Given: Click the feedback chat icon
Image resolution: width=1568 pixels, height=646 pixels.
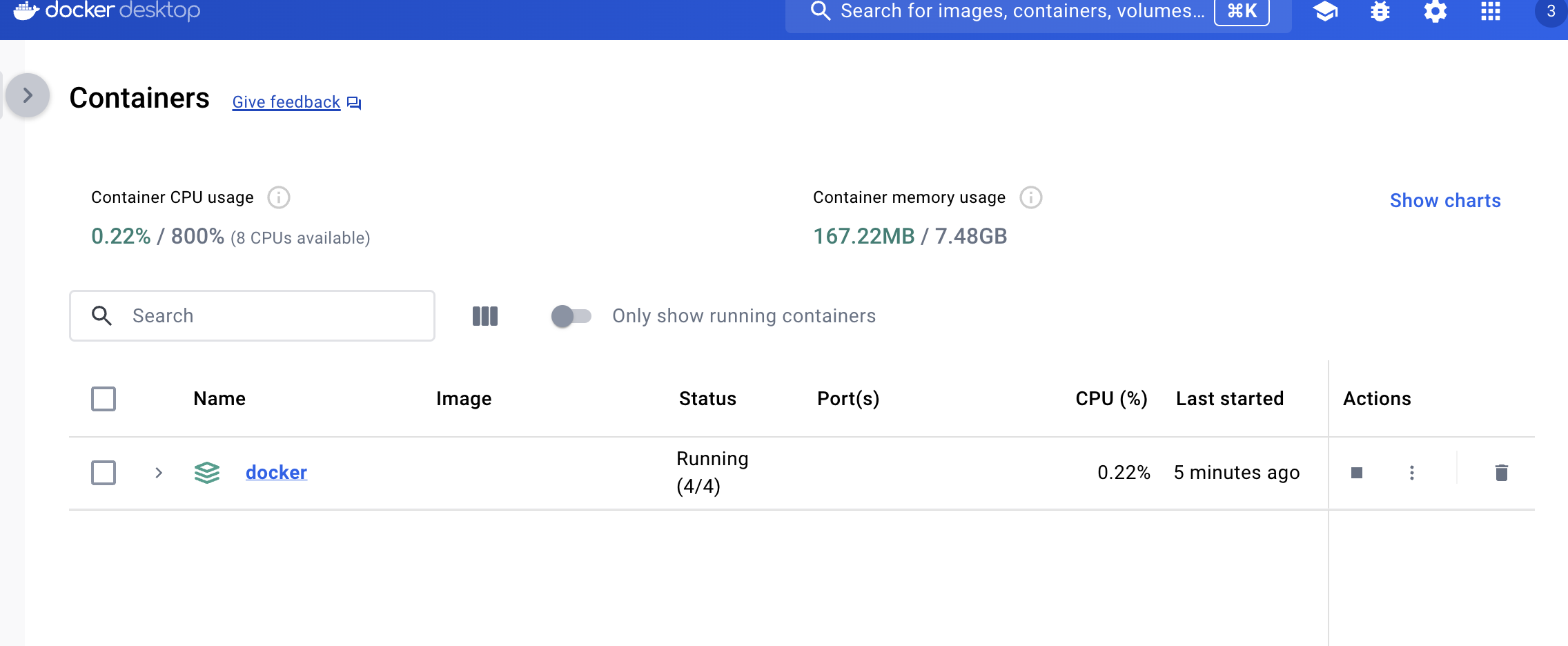Looking at the screenshot, I should pyautogui.click(x=354, y=103).
